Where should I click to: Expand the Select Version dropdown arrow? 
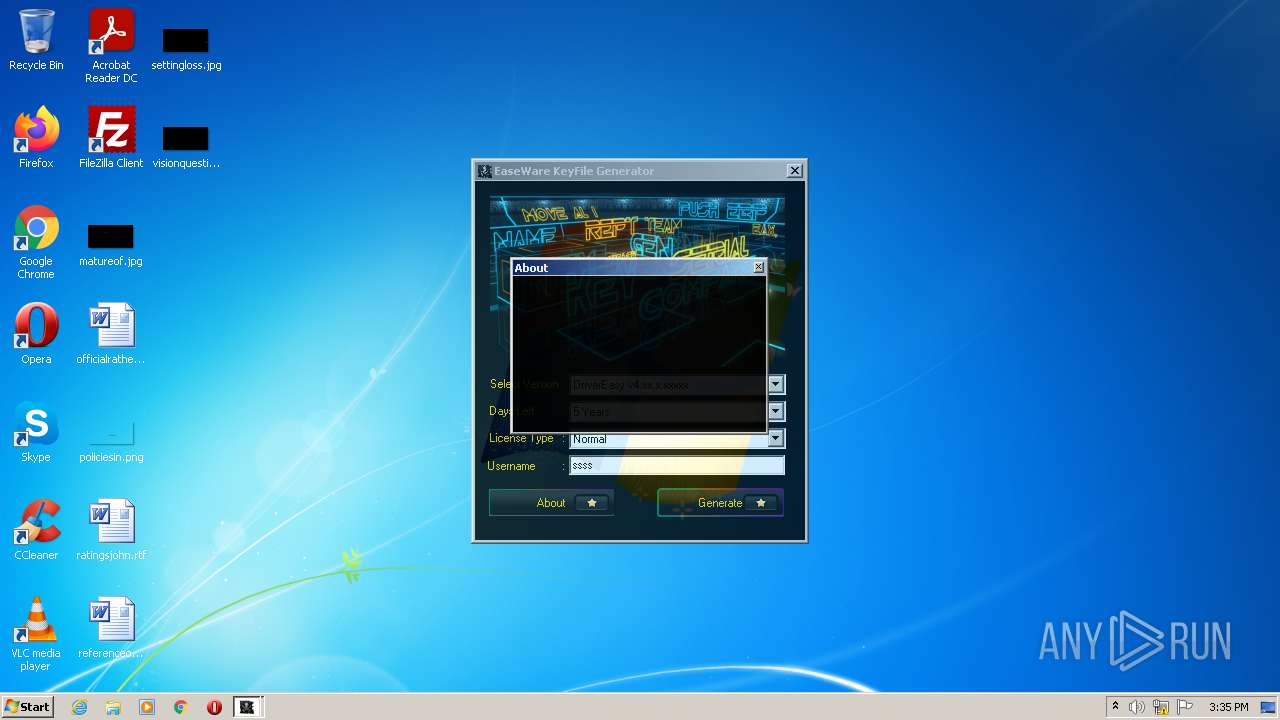click(x=776, y=384)
